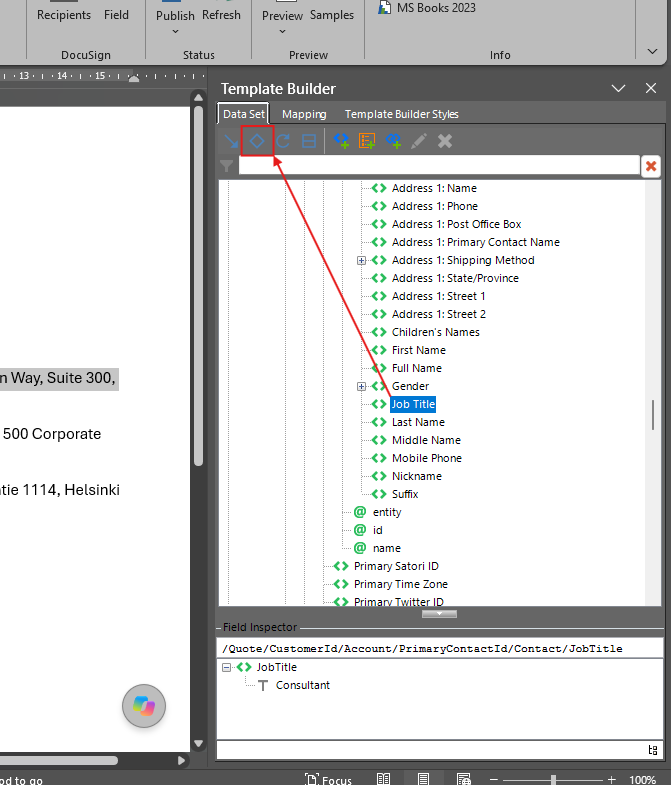
Task: Collapse the ribbon with the chevron
Action: [652, 52]
